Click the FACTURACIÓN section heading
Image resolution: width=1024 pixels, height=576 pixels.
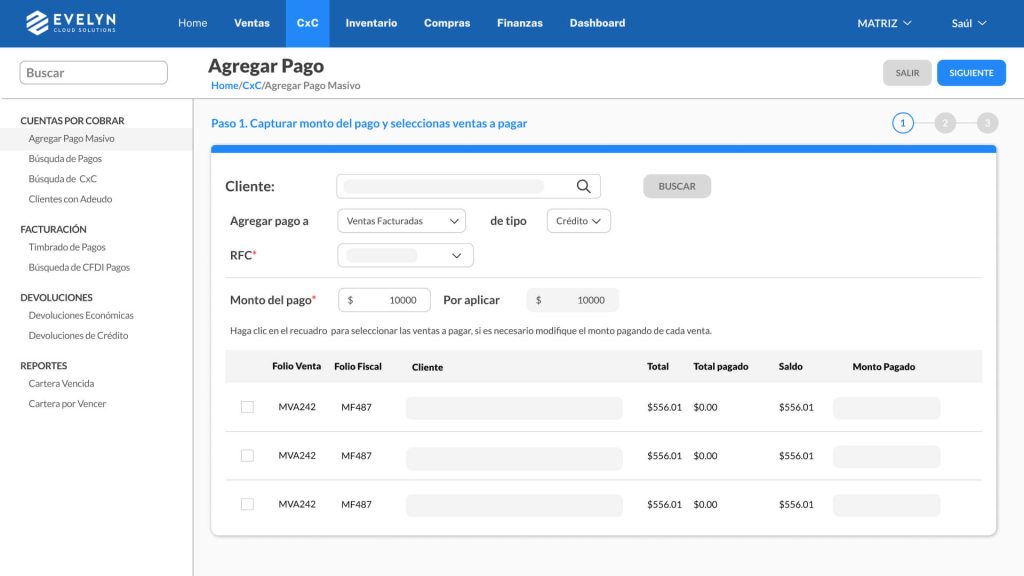pos(53,229)
